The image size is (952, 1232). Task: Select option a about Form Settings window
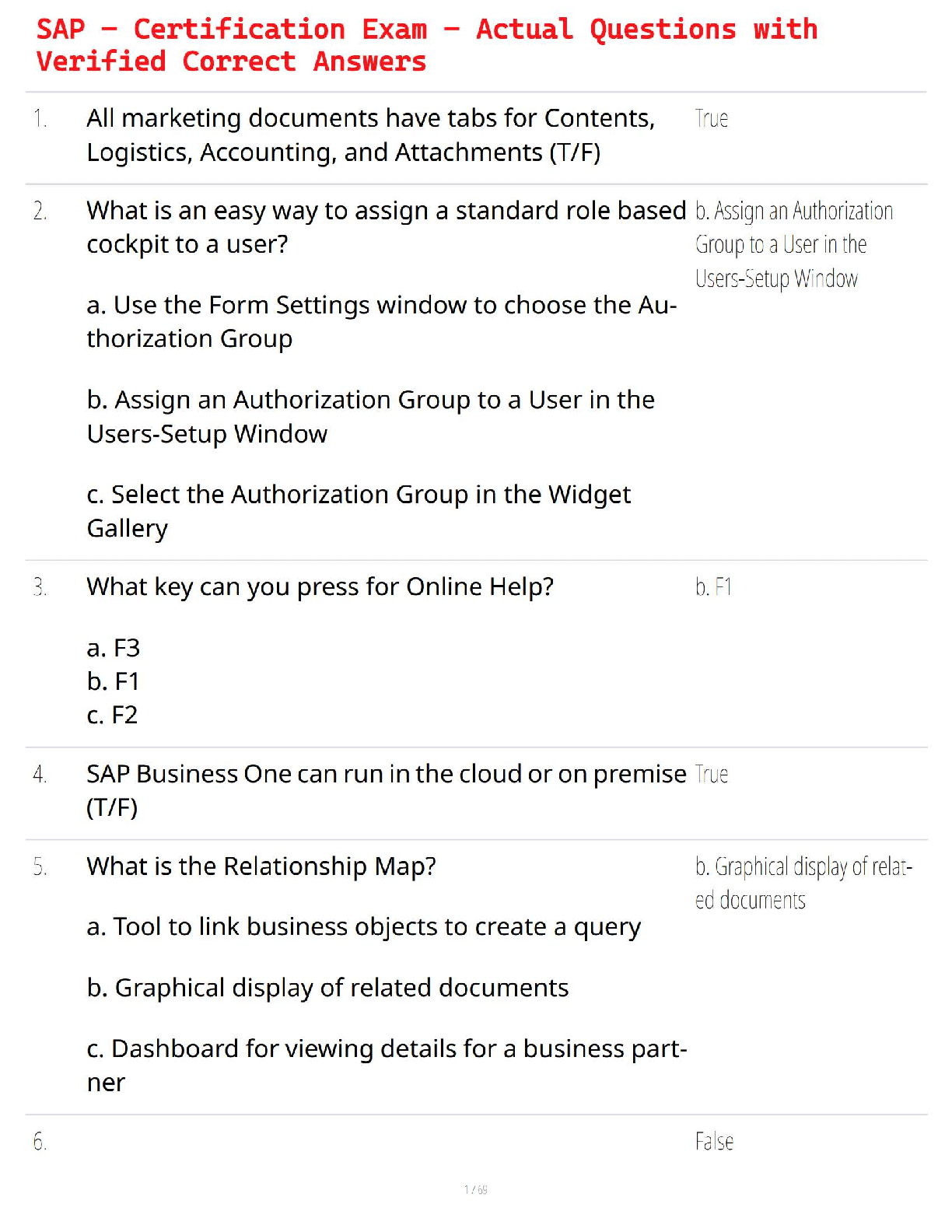381,322
